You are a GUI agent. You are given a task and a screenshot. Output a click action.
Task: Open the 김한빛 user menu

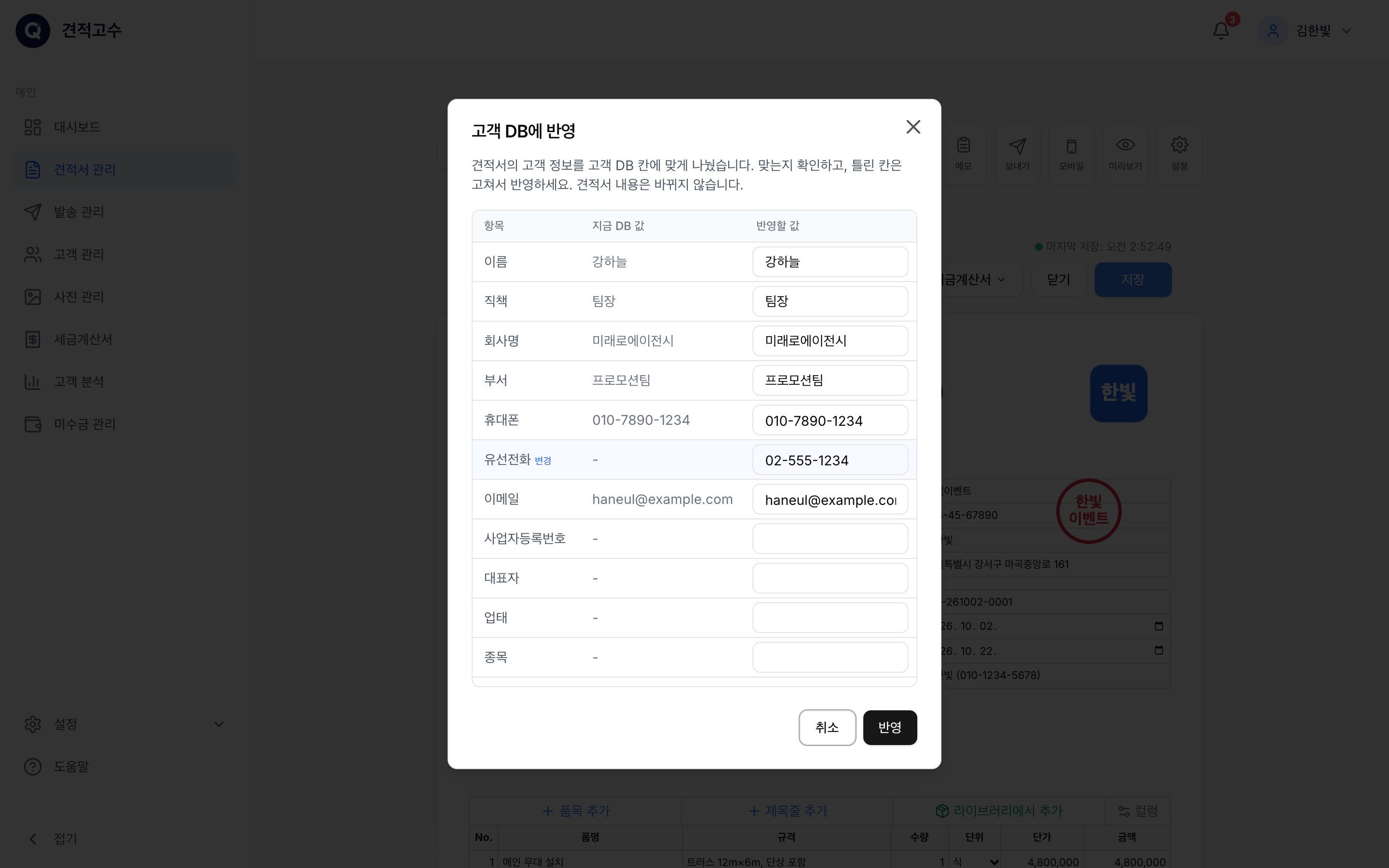(1306, 30)
